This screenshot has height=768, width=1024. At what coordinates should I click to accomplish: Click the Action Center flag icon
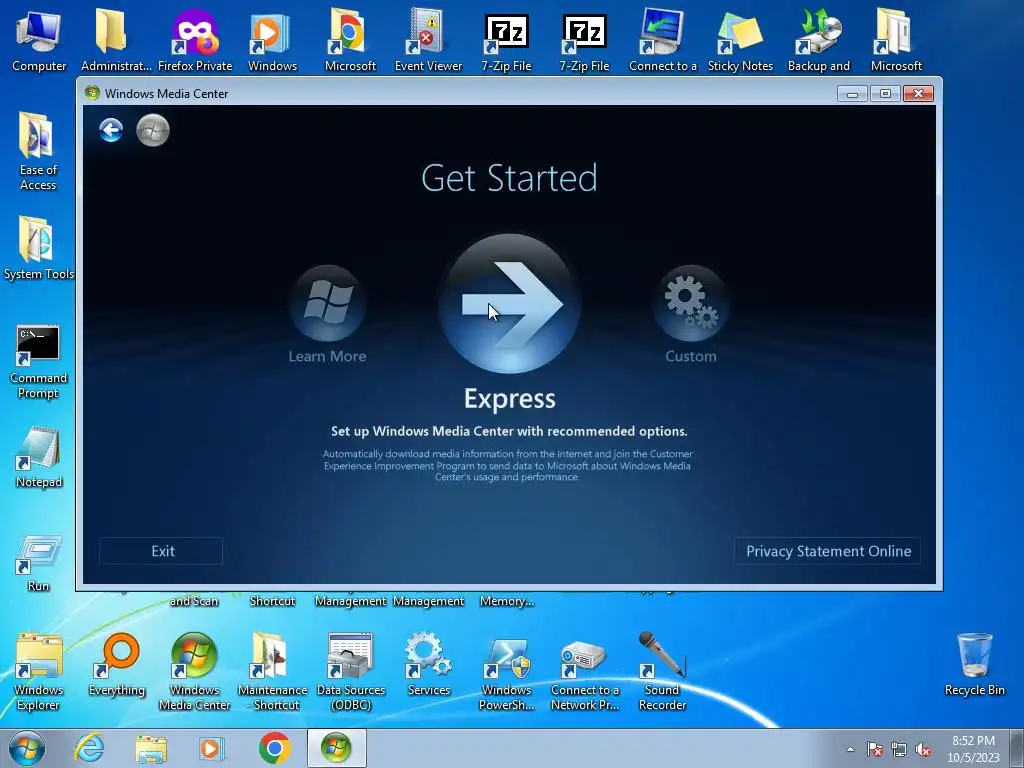pos(875,750)
